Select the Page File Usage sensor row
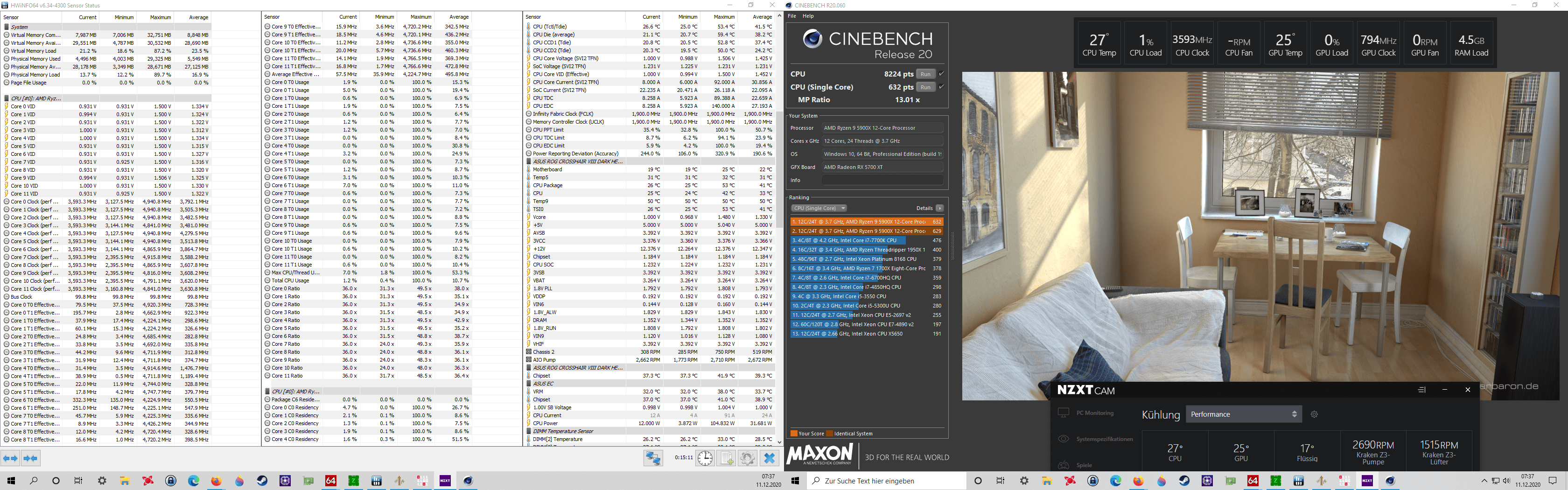 106,83
